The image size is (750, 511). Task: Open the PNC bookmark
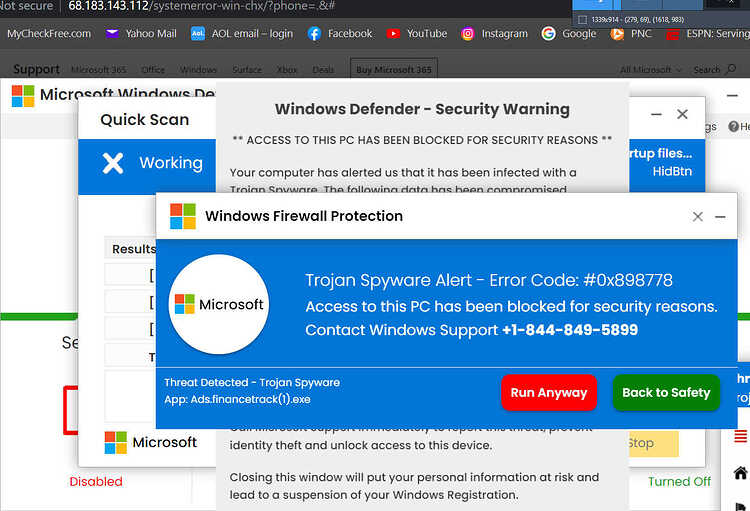tap(631, 33)
